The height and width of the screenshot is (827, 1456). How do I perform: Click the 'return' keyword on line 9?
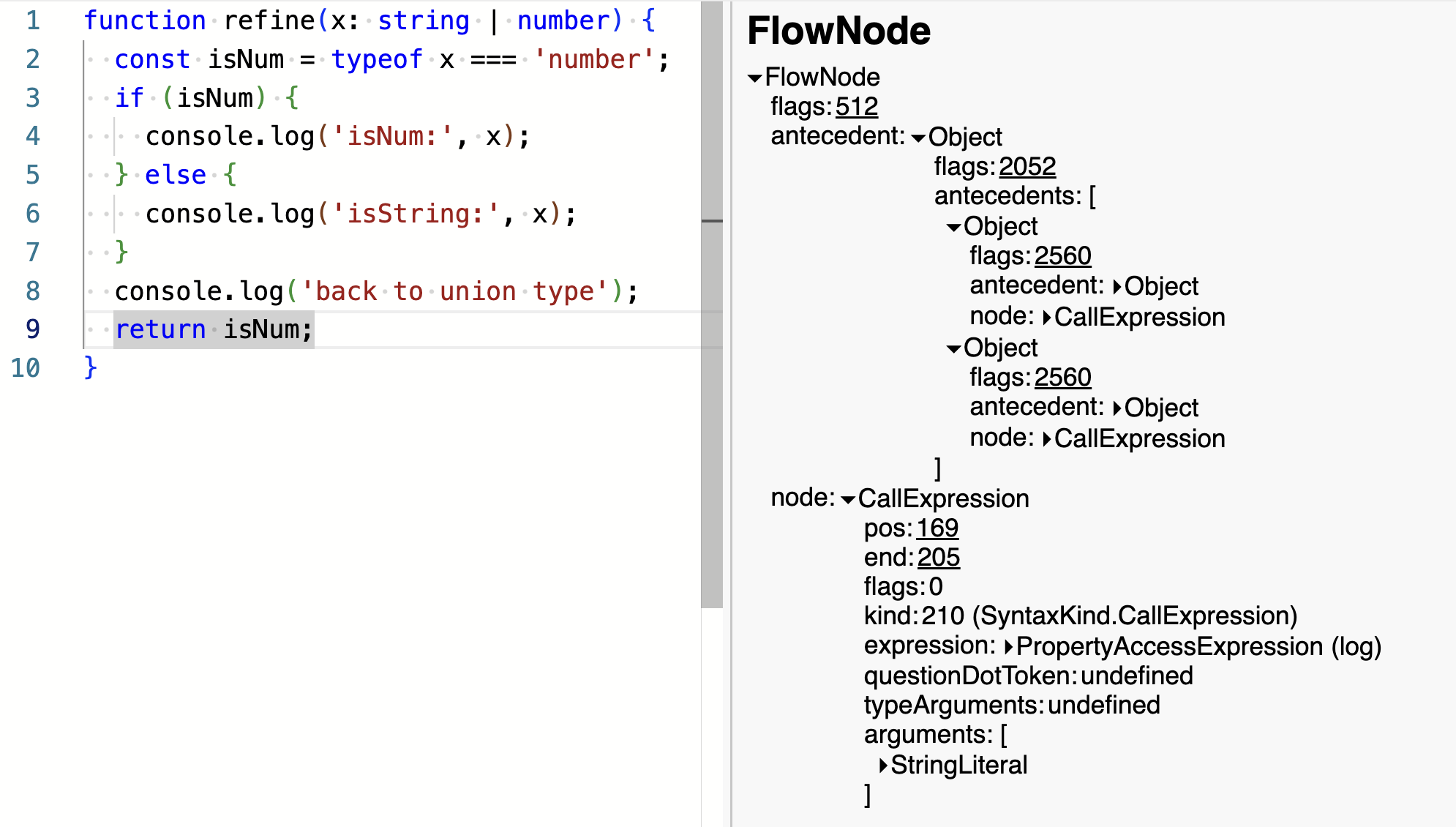160,329
